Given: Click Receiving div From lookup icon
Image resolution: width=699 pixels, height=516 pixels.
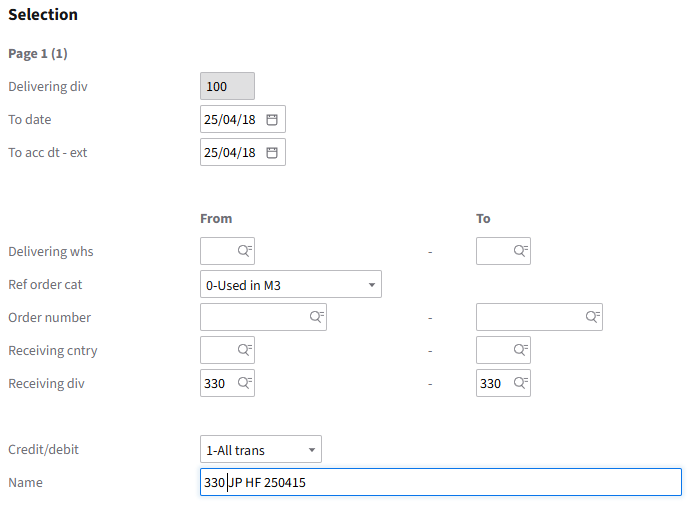Looking at the screenshot, I should tap(245, 383).
